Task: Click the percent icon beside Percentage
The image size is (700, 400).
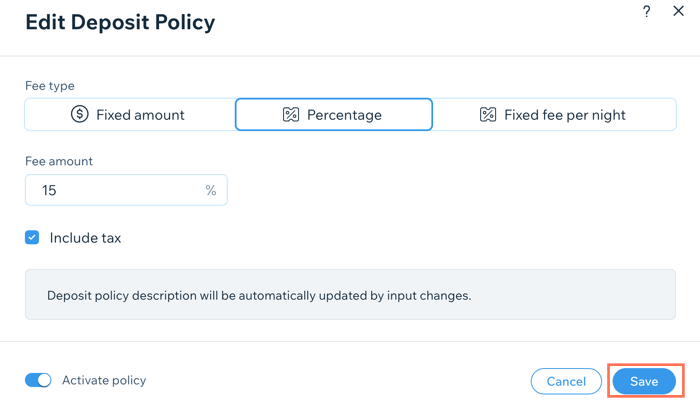Action: pyautogui.click(x=291, y=115)
